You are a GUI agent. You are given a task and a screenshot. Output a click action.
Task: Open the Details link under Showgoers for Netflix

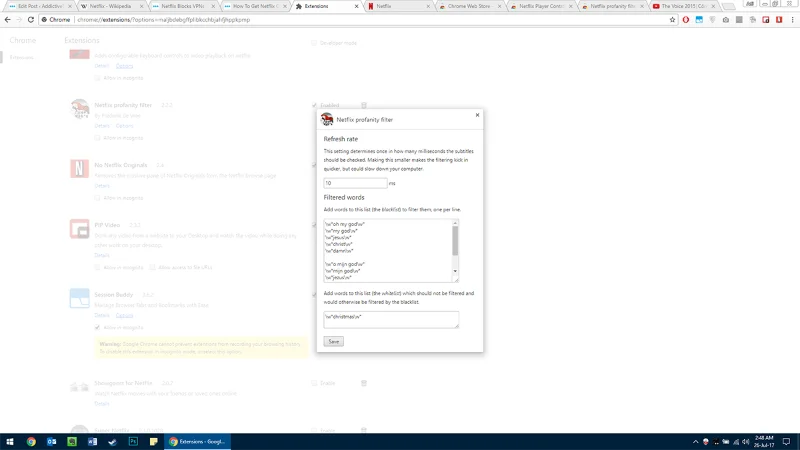click(102, 404)
